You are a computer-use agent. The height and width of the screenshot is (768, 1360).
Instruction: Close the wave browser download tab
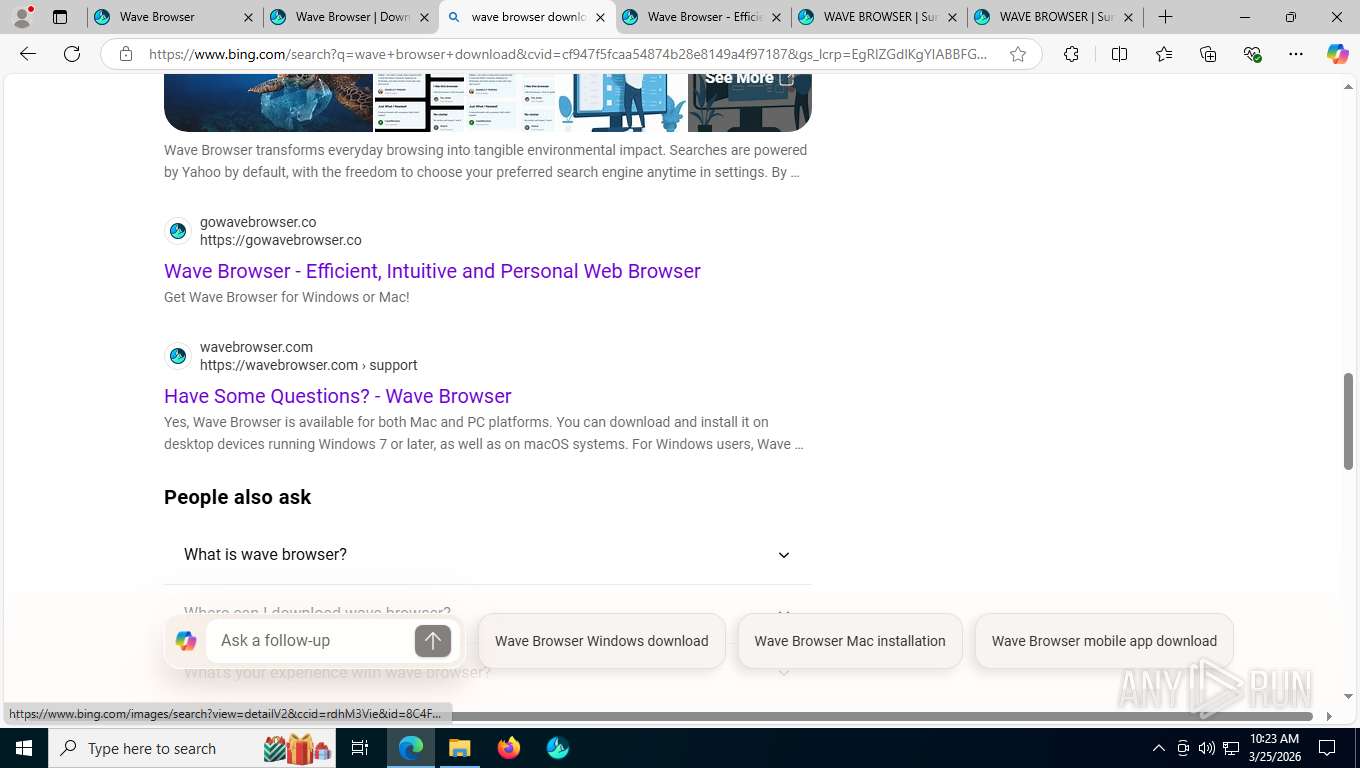pos(600,17)
